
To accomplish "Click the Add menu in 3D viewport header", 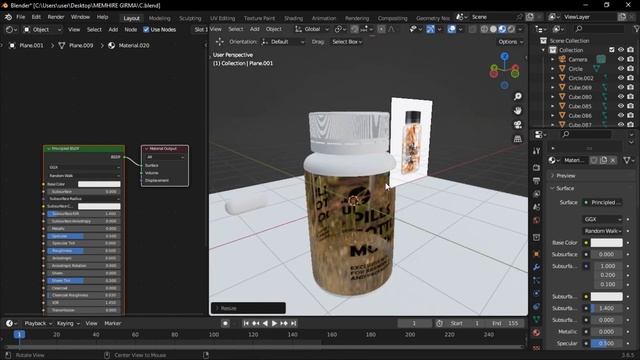I will pos(254,29).
